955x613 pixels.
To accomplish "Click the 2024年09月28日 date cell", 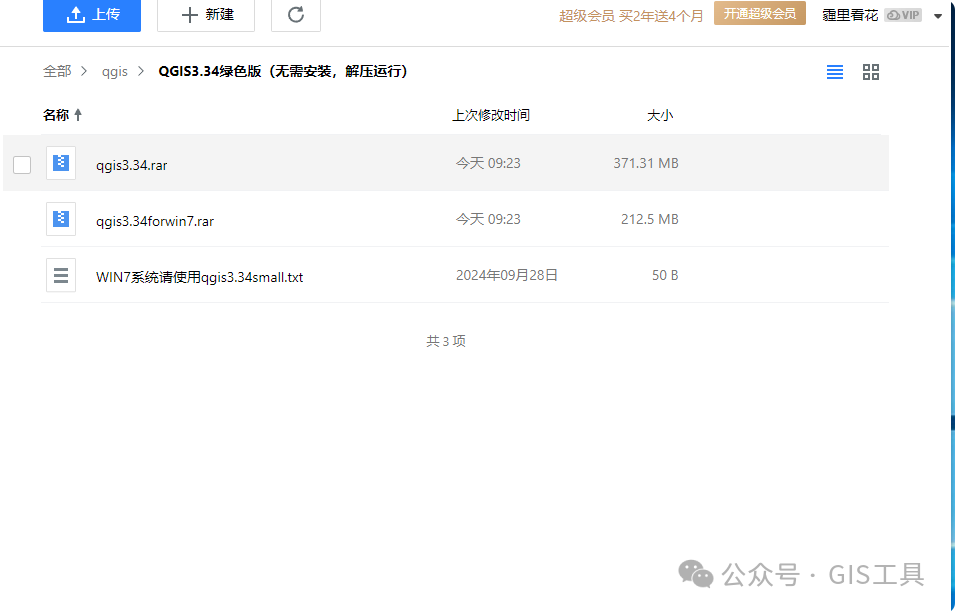I will coord(507,275).
